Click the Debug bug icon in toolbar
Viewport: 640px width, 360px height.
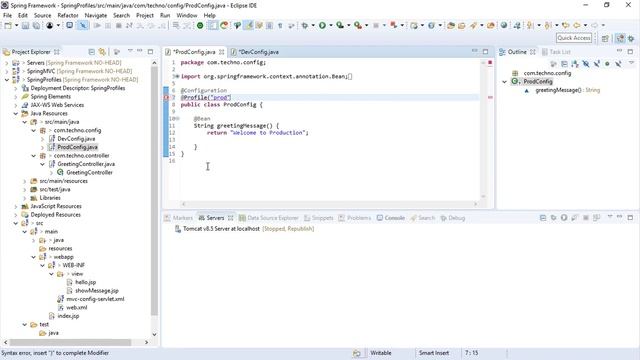coord(304,25)
